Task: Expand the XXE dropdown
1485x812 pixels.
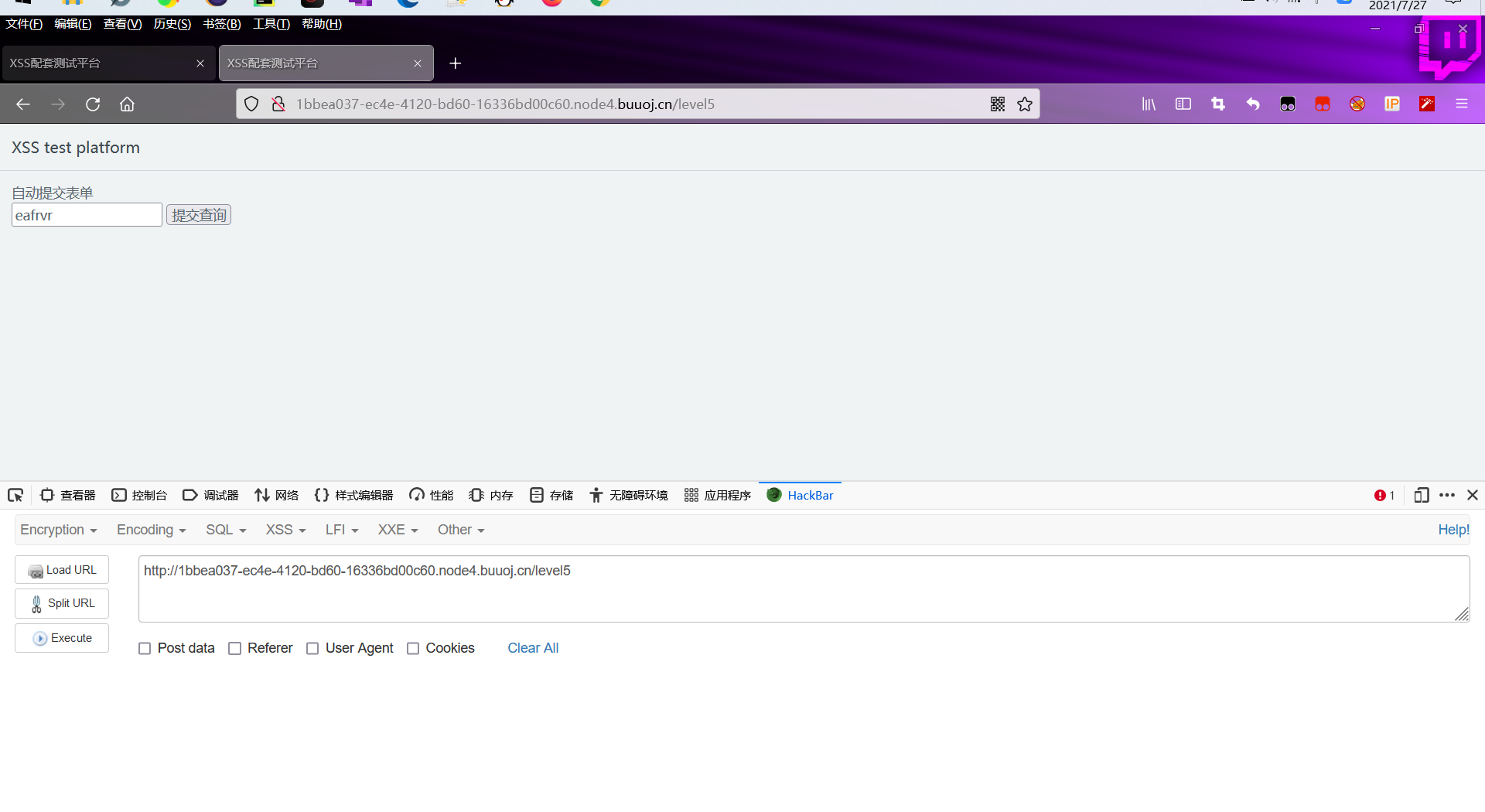Action: tap(398, 530)
